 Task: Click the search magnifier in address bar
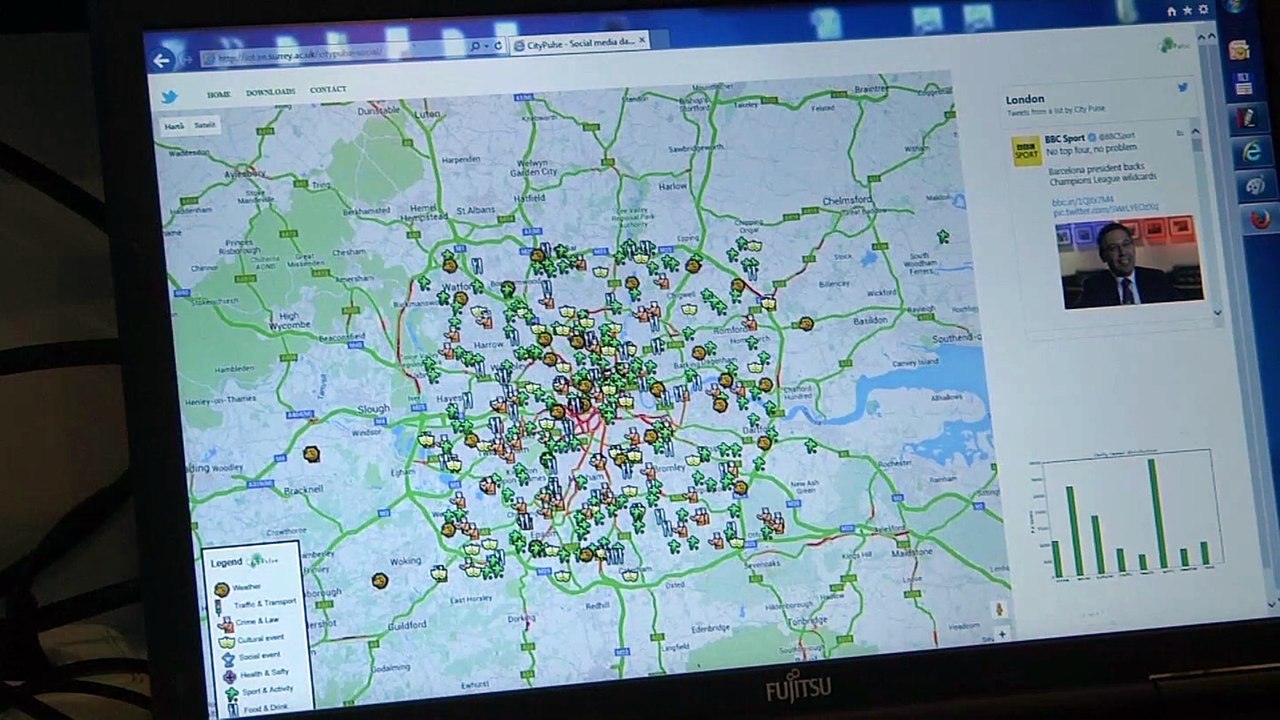coord(474,46)
